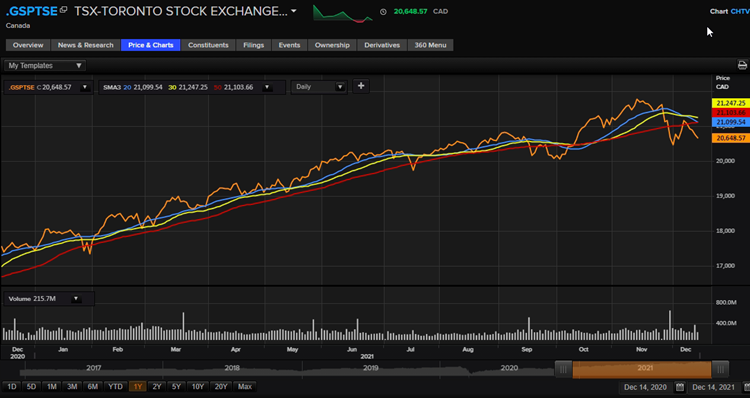The image size is (750, 398).
Task: Open the 360 Menu tab
Action: 430,45
